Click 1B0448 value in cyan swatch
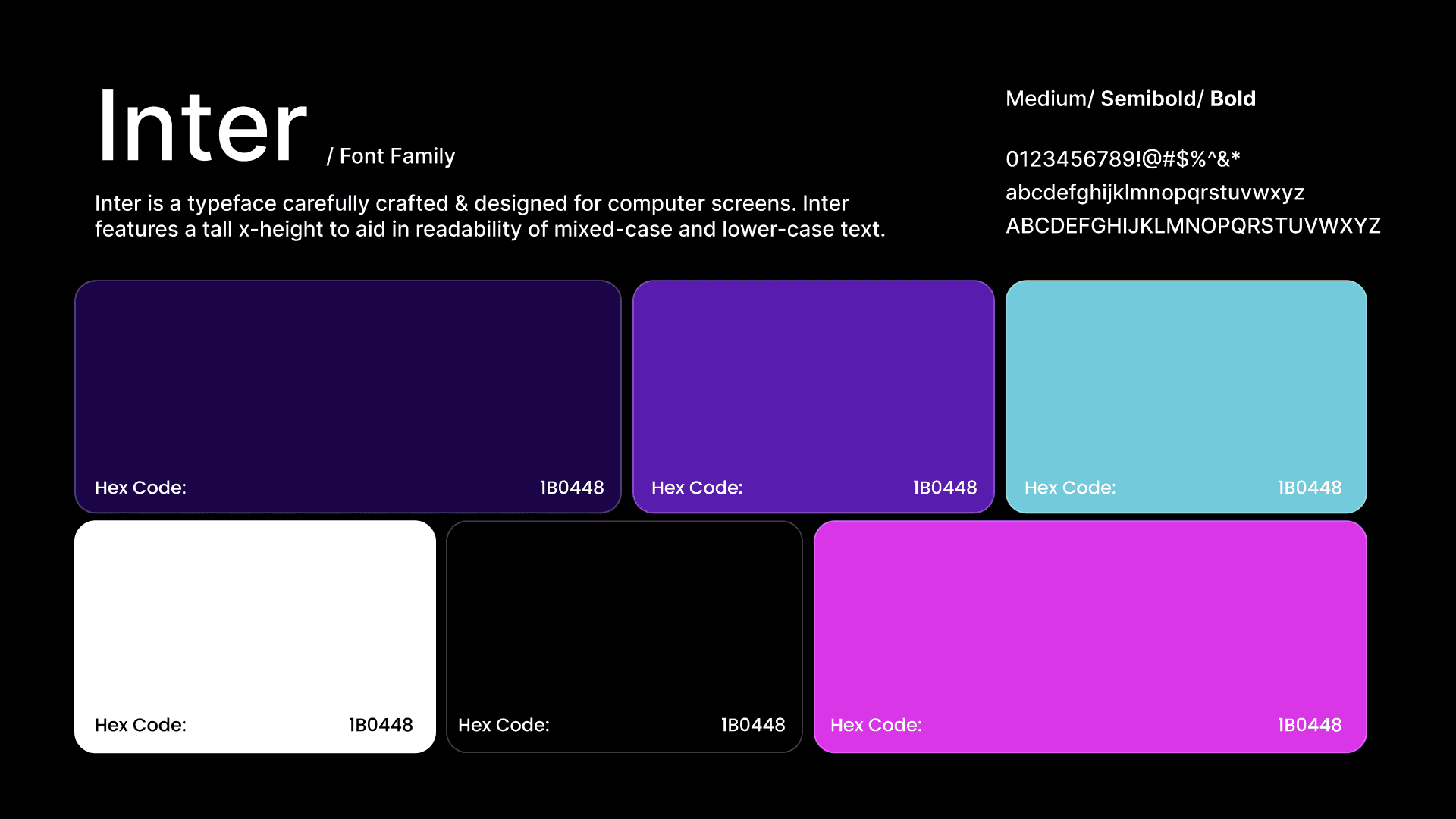This screenshot has height=819, width=1456. pyautogui.click(x=1309, y=488)
